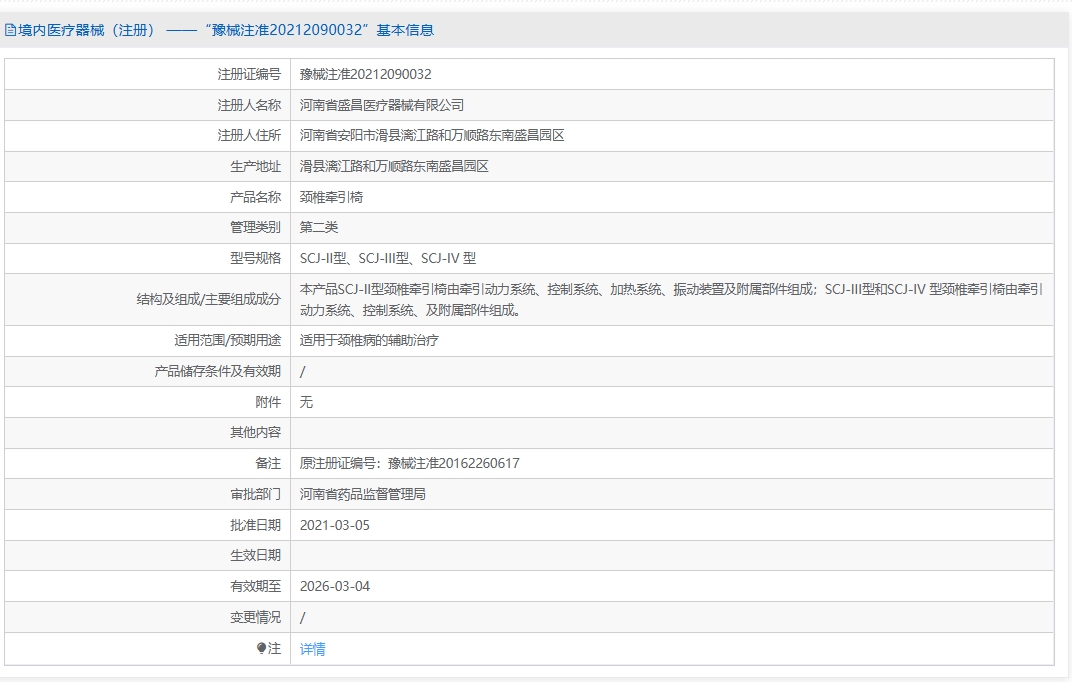This screenshot has width=1072, height=682.
Task: Click the 备注 label
Action: pyautogui.click(x=269, y=463)
